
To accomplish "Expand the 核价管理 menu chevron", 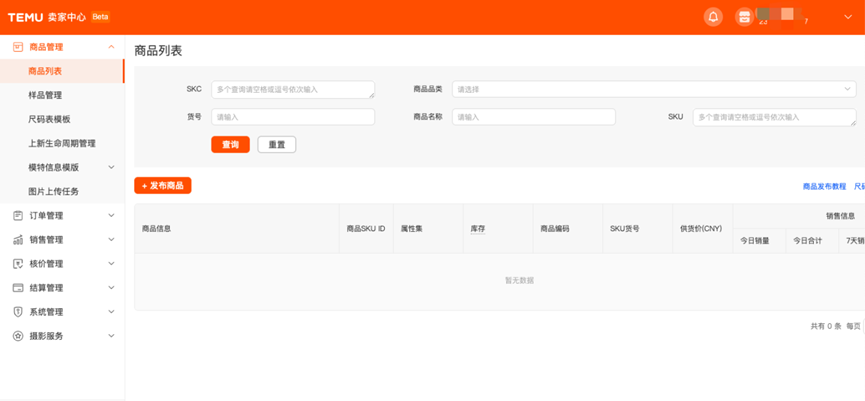I will (111, 264).
